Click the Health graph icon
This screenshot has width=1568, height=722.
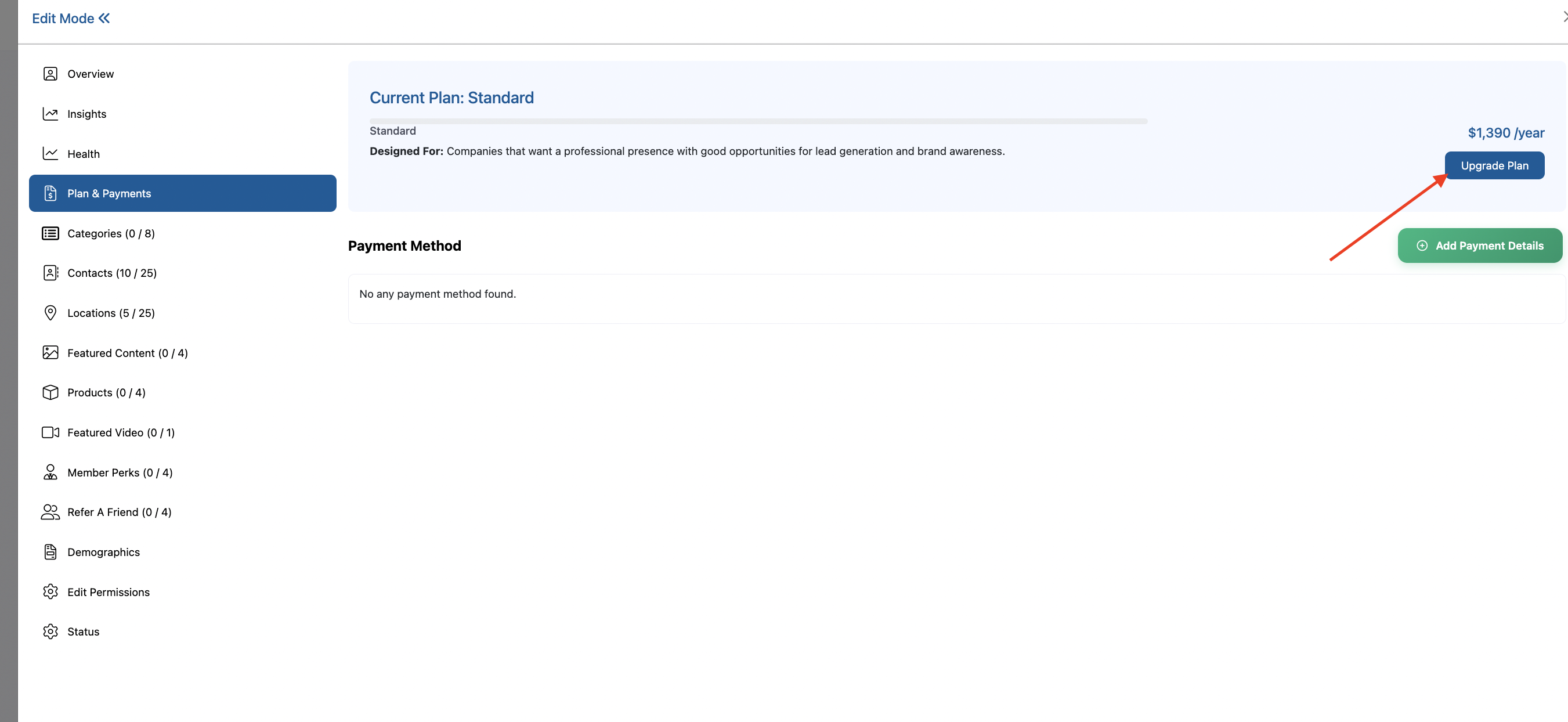pyautogui.click(x=50, y=153)
